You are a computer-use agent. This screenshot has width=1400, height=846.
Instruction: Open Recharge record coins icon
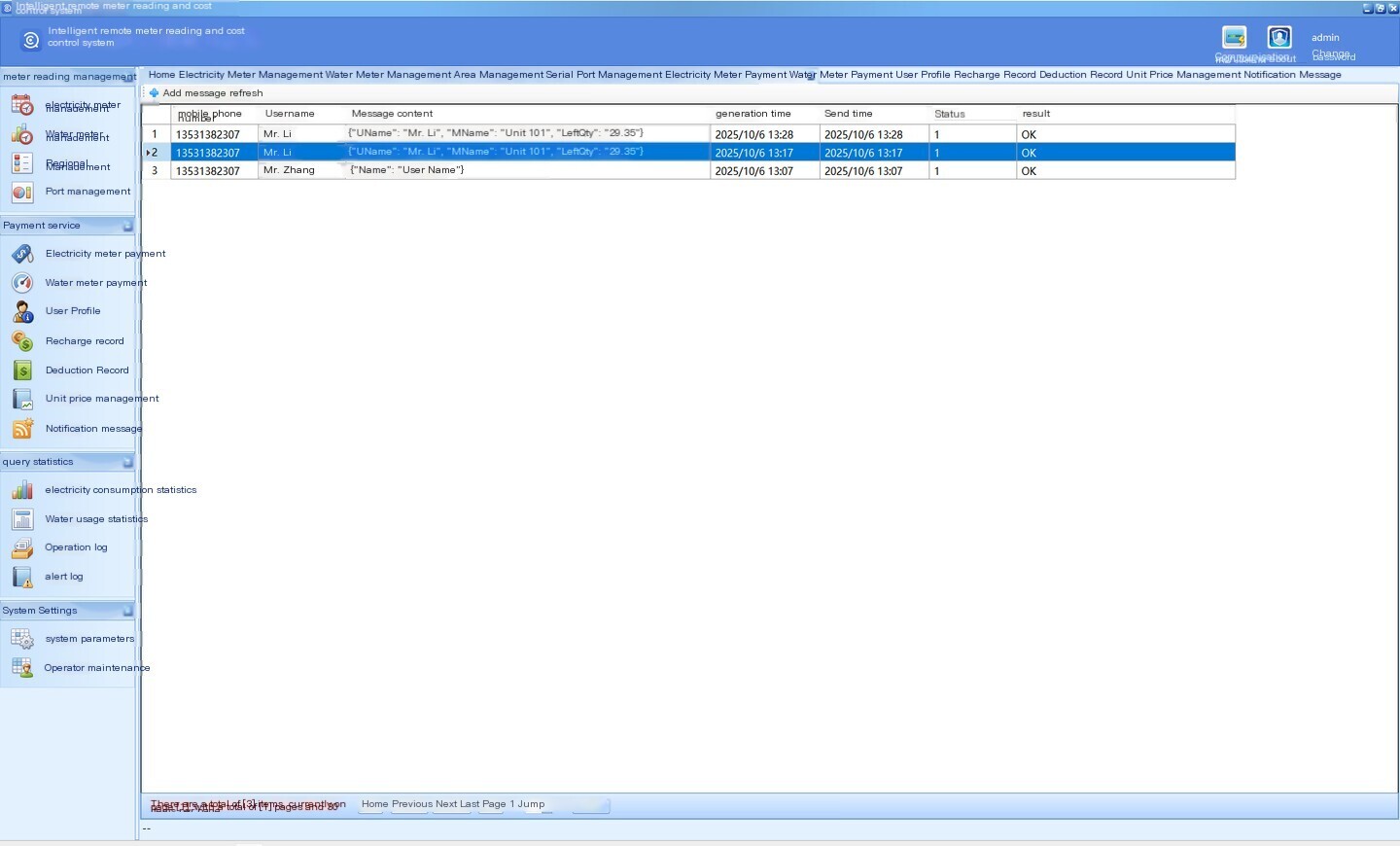(22, 341)
